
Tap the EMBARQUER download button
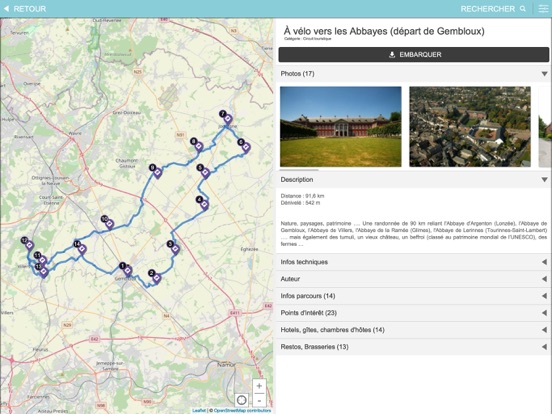(x=414, y=55)
